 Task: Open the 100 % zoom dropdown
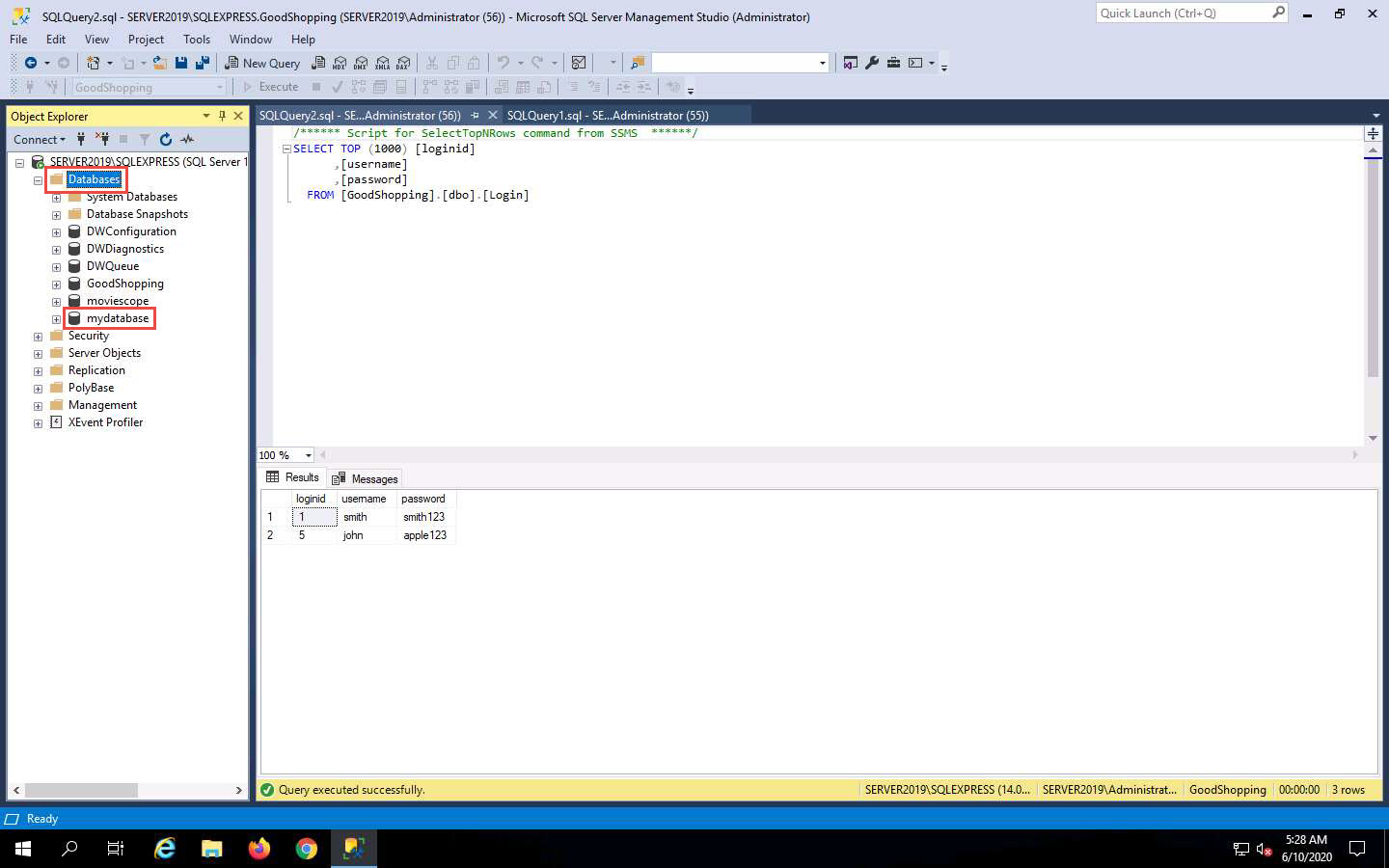point(309,455)
